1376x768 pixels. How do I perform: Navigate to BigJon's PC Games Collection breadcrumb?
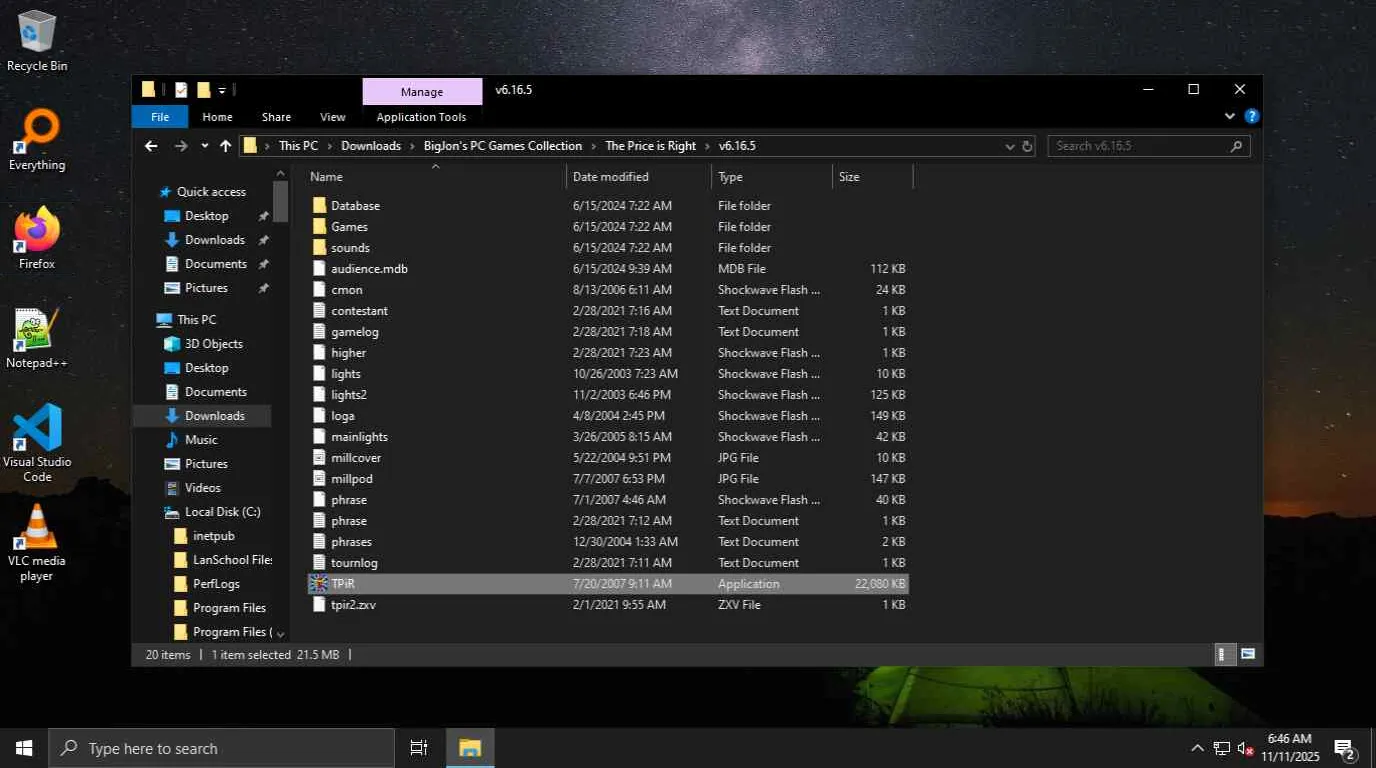(502, 146)
